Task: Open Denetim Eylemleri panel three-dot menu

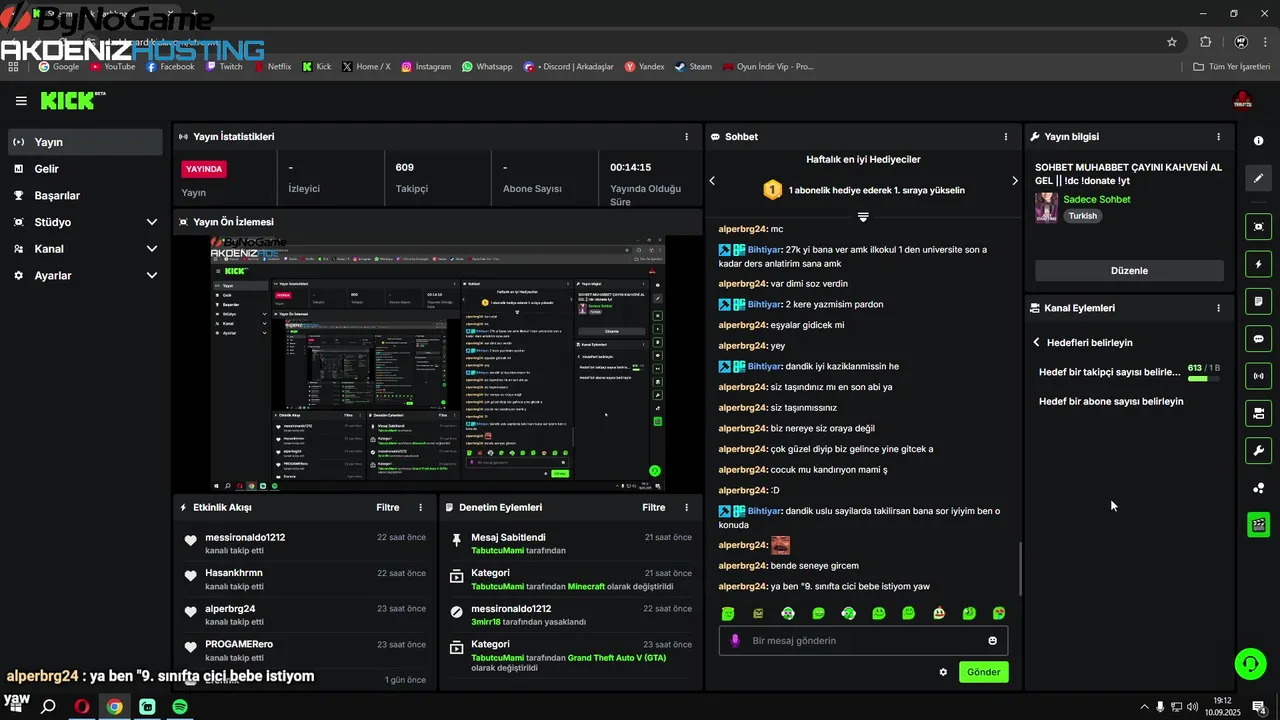Action: tap(686, 507)
